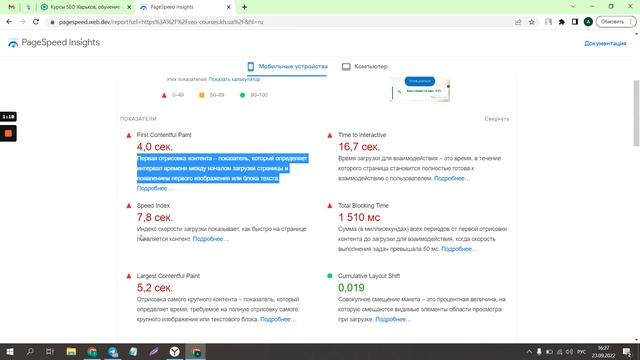Open the tab search dropdown arrow
Viewport: 640px width, 360px height.
[x=573, y=7]
